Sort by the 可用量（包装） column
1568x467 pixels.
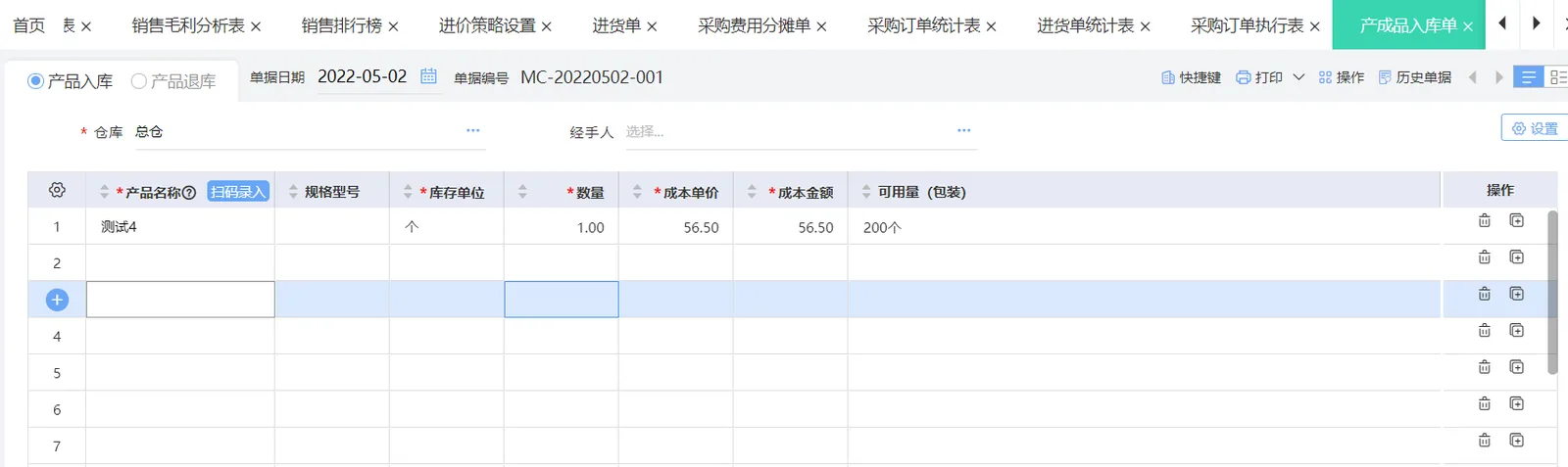[866, 193]
